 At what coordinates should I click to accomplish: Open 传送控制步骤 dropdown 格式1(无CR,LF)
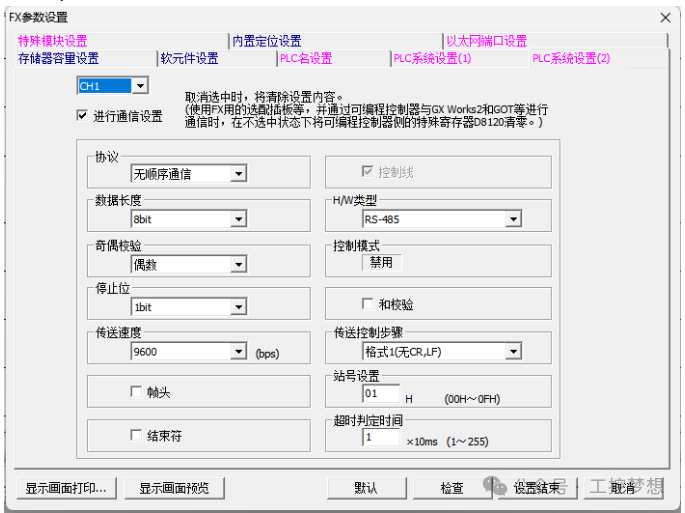514,351
